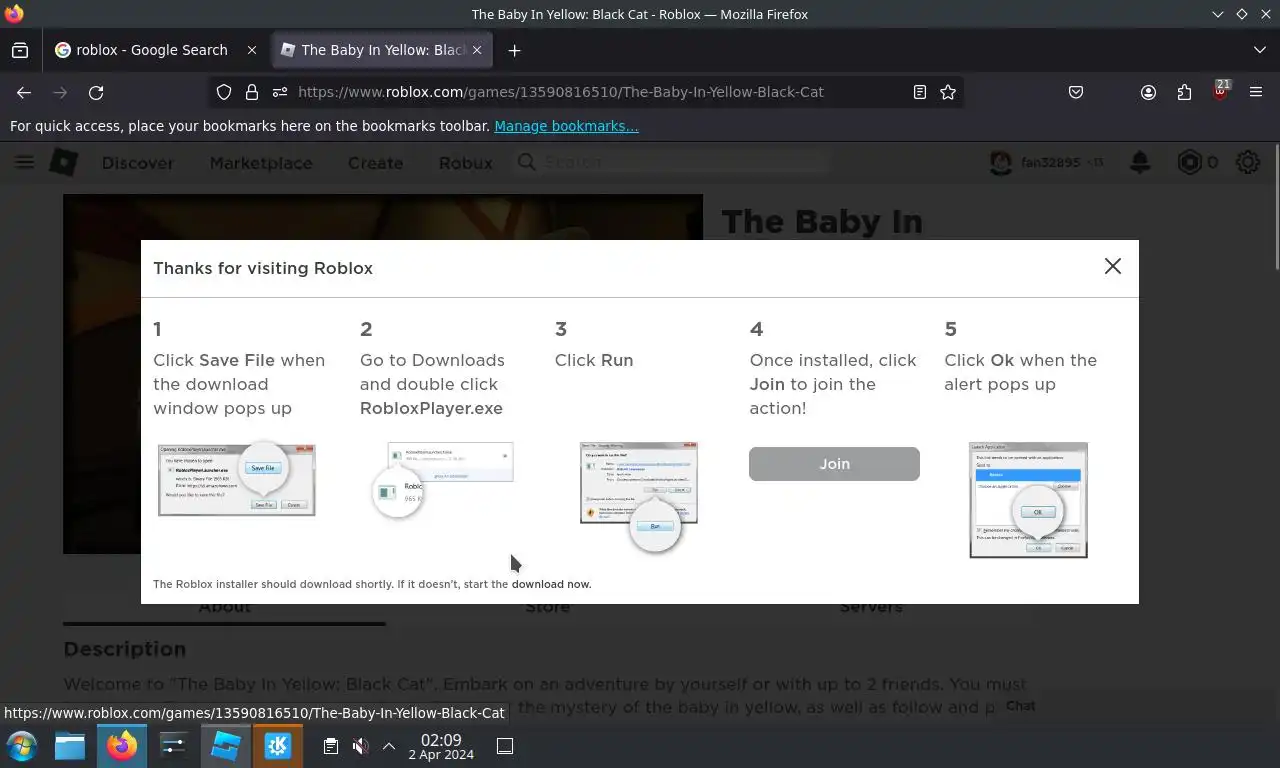Open the Extensions puzzle icon
This screenshot has height=768, width=1280.
click(x=1184, y=92)
